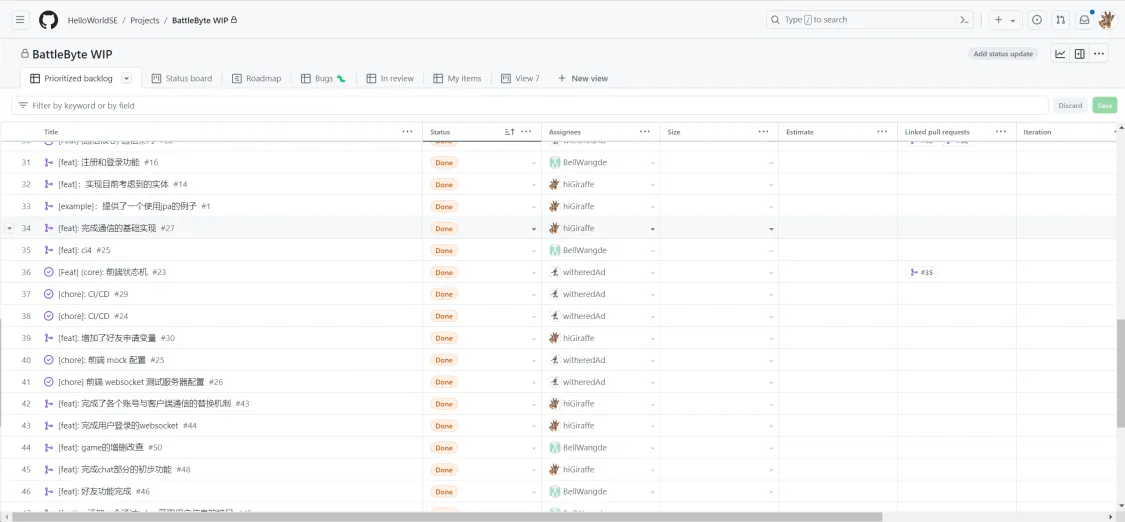The height and width of the screenshot is (522, 1125).
Task: Switch to the Status board tab
Action: coord(182,78)
